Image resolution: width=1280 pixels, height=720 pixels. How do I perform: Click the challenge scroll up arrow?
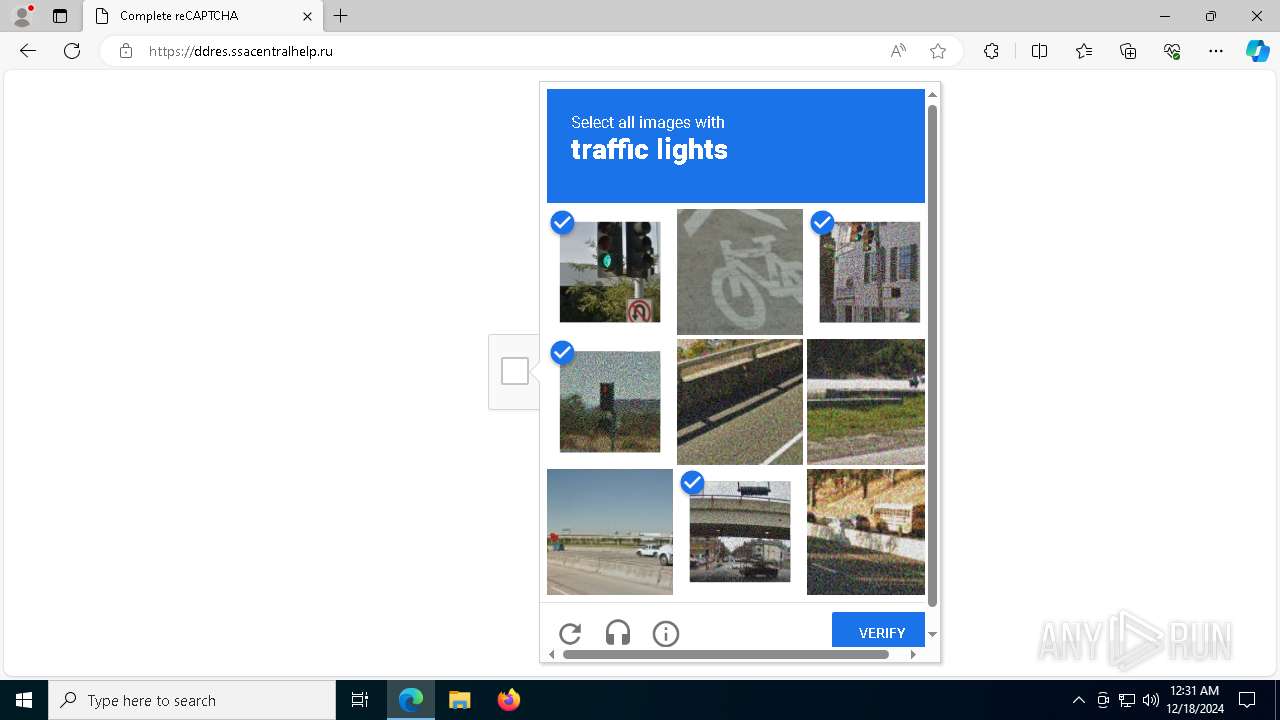coord(932,95)
